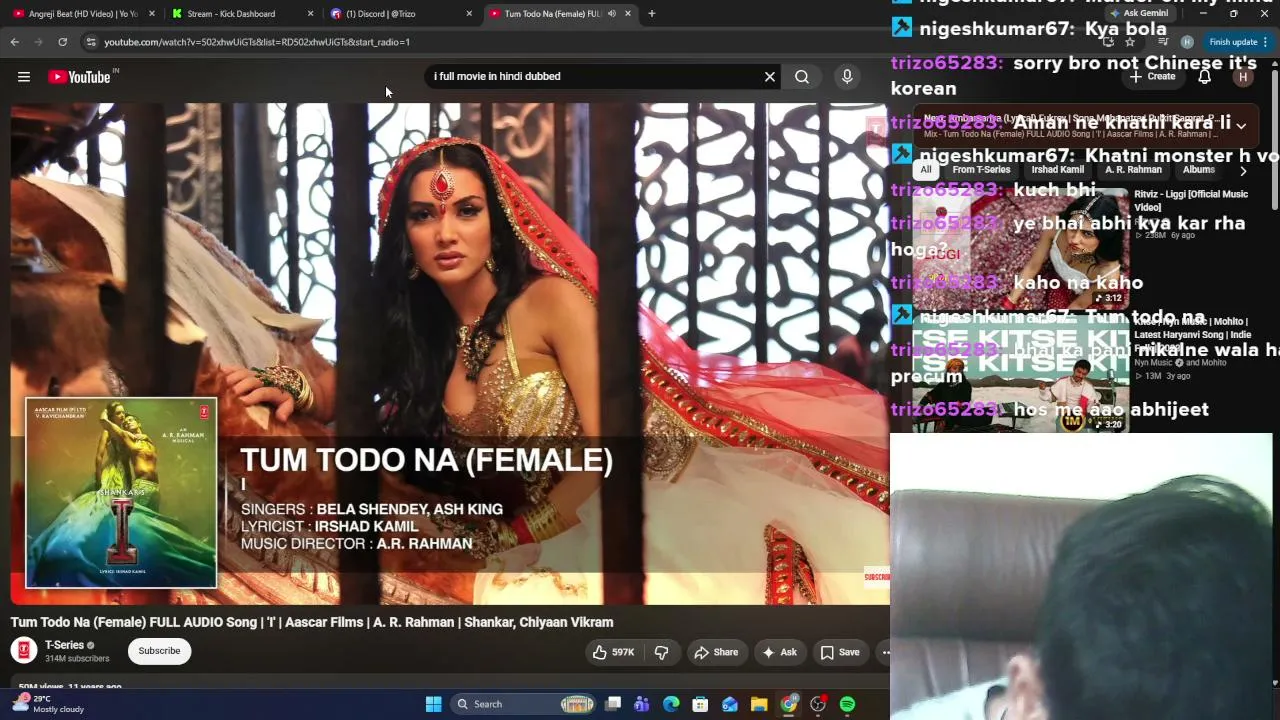1280x720 pixels.
Task: Open Ask Gemini in the browser
Action: (1140, 13)
